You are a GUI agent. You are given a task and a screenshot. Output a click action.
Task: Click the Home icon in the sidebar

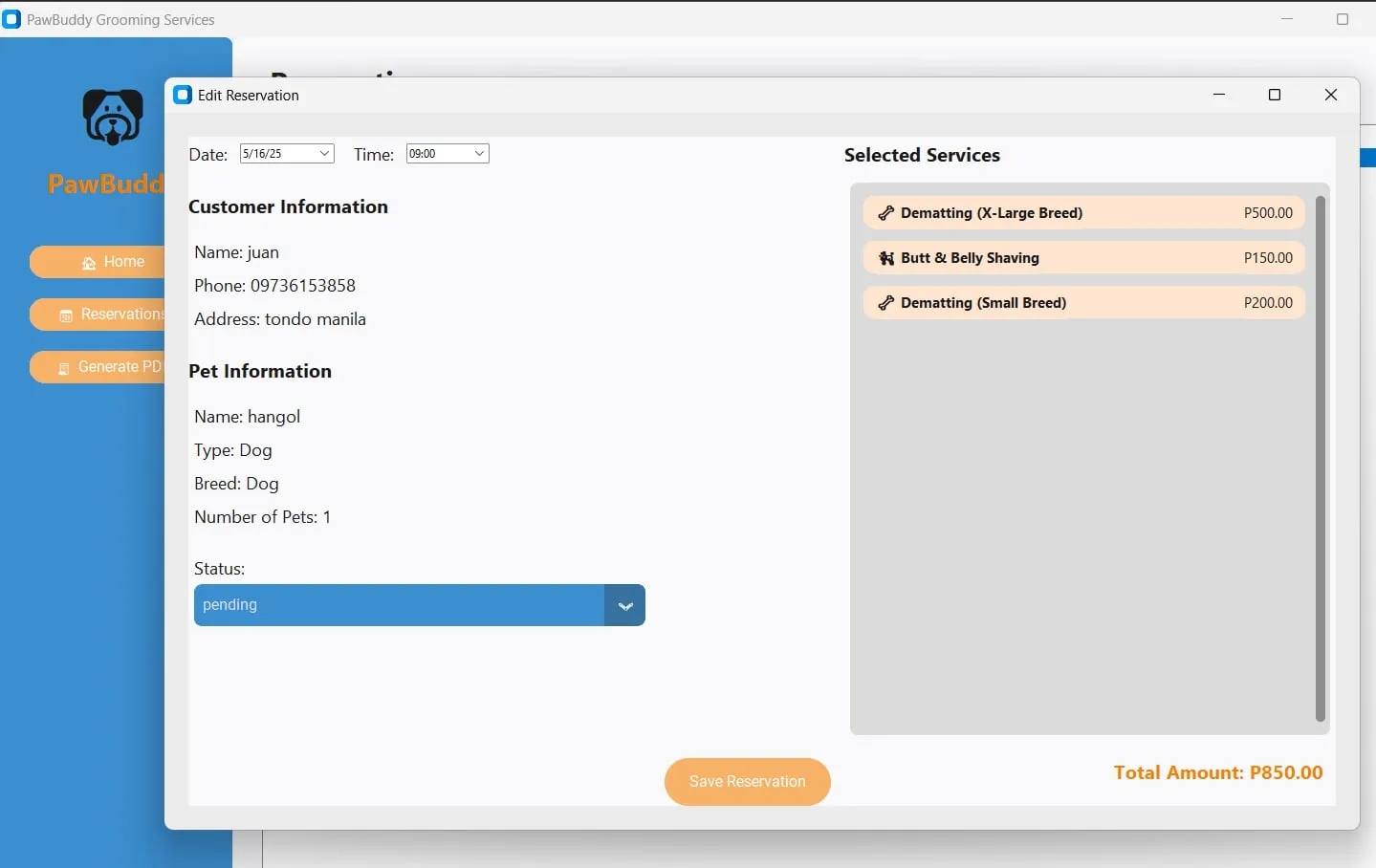click(89, 263)
